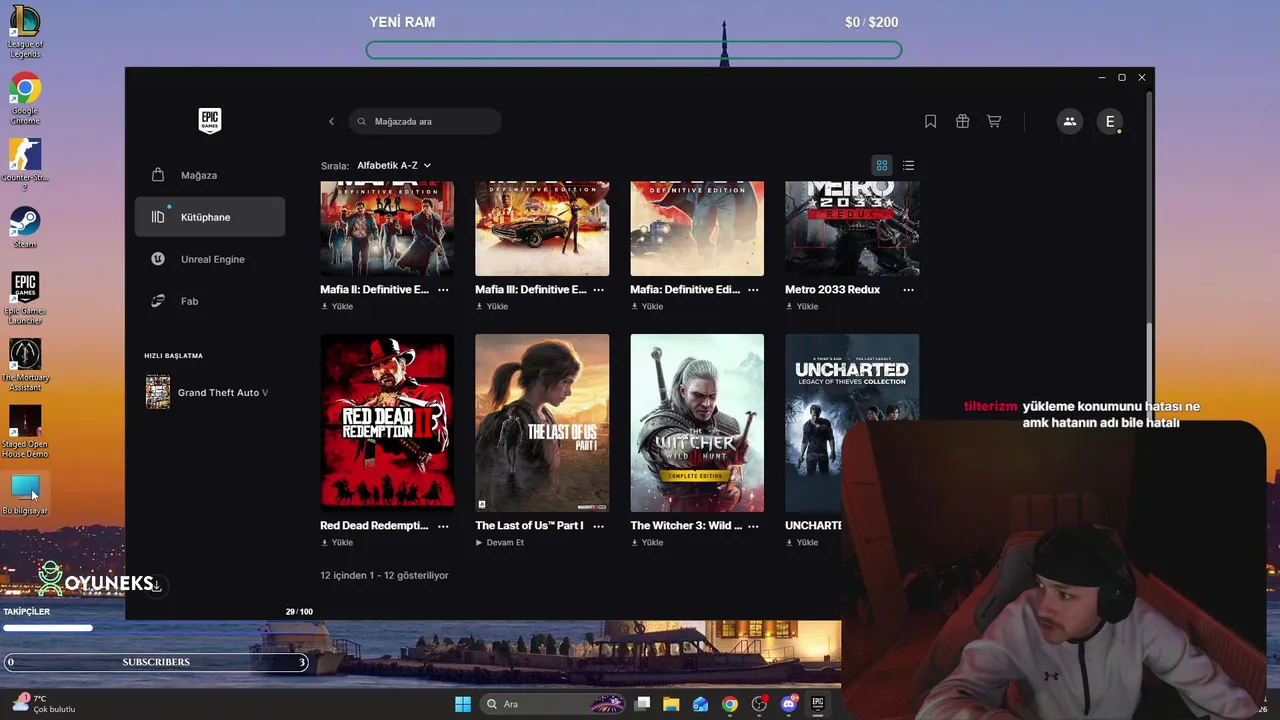The height and width of the screenshot is (720, 1280).
Task: Click the Metro 2033 Redux title text
Action: pos(832,289)
